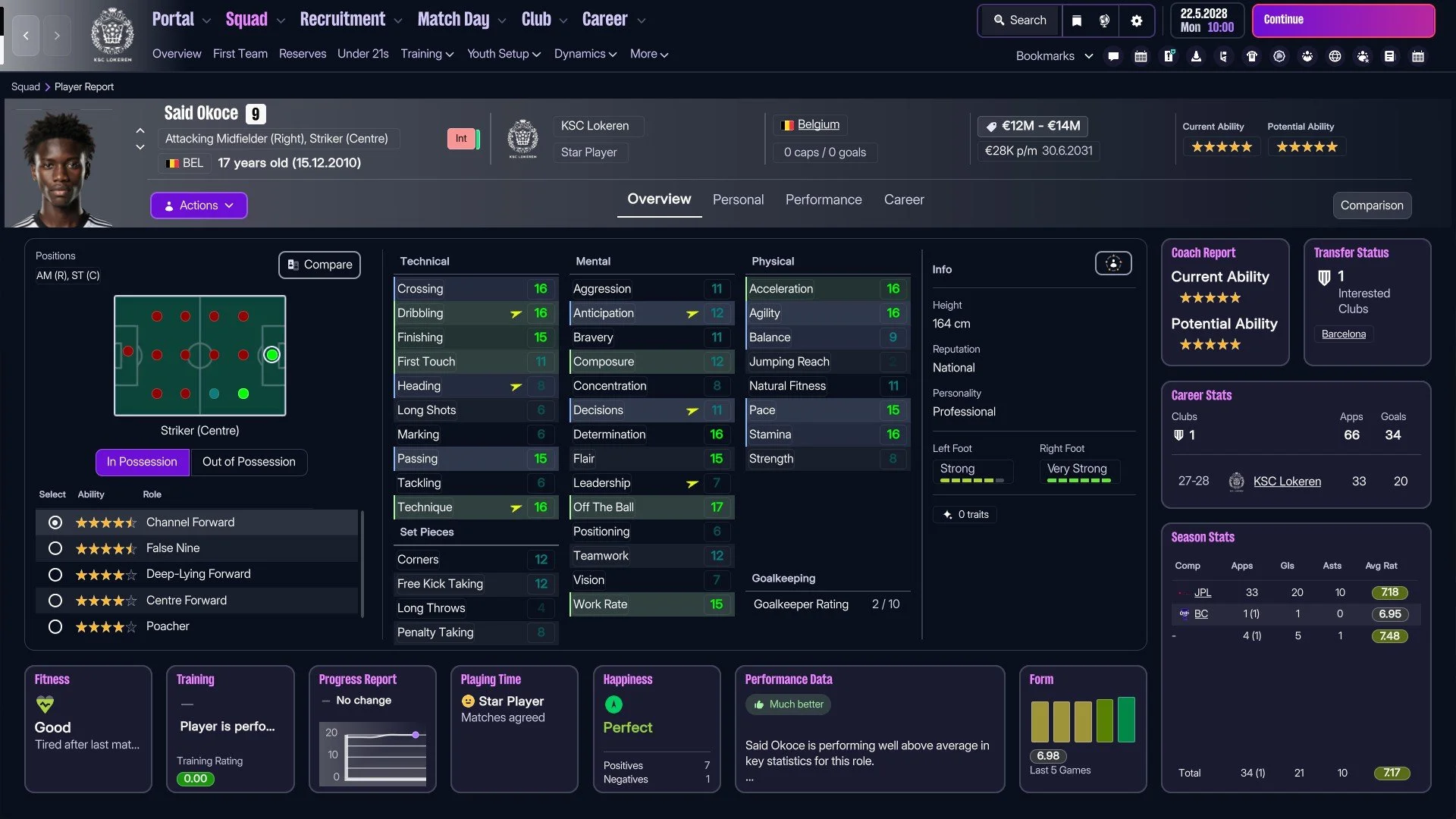
Task: Select the False Nine role radio button
Action: click(55, 548)
